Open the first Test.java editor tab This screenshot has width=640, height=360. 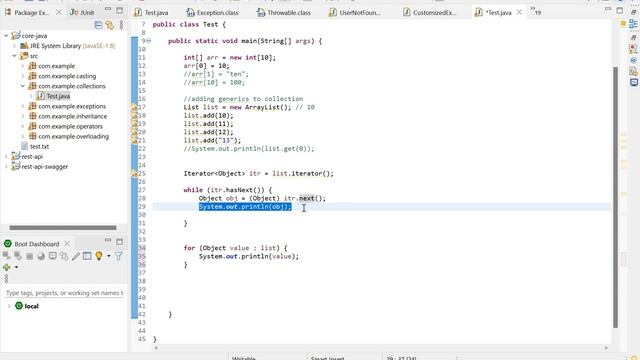tap(151, 13)
